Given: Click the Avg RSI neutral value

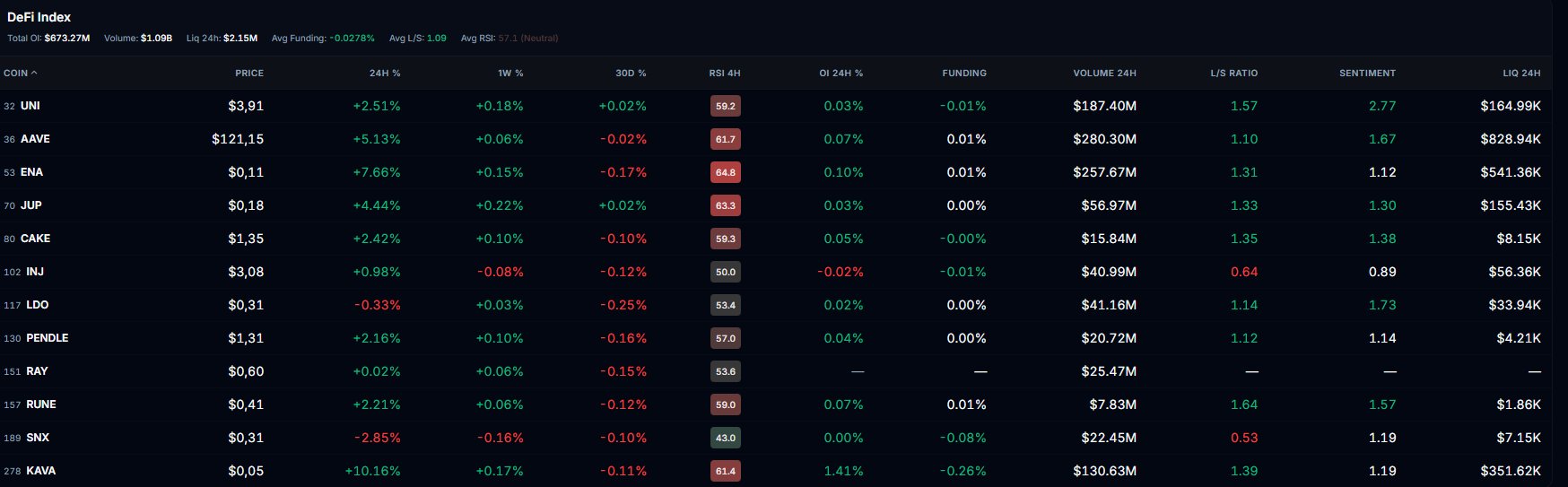Looking at the screenshot, I should [527, 39].
